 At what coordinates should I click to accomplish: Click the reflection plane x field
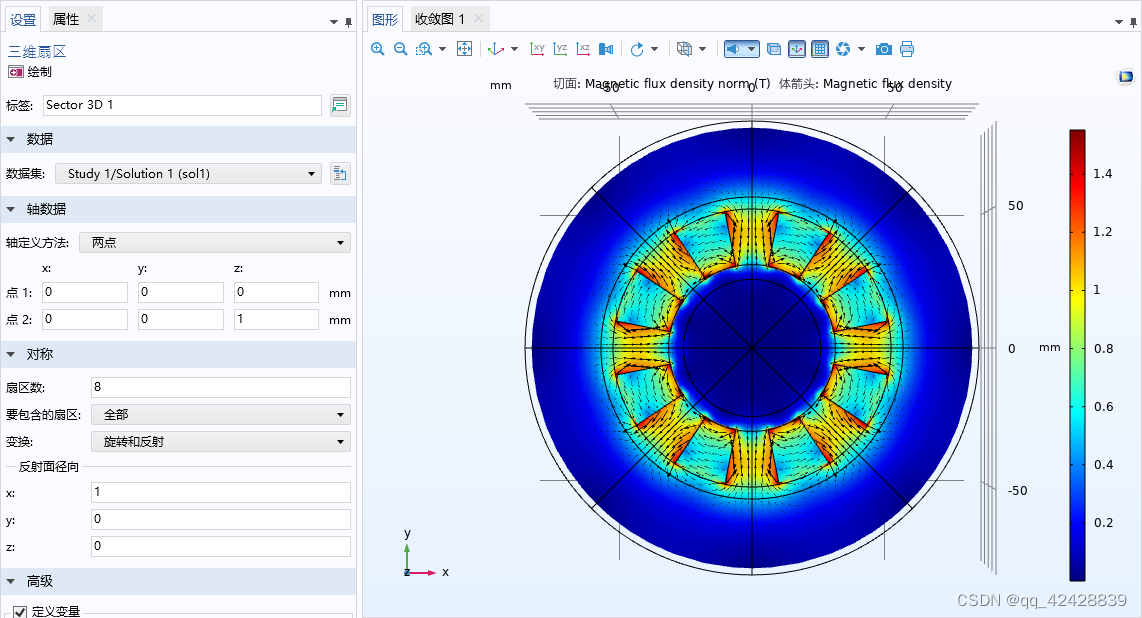pos(221,492)
